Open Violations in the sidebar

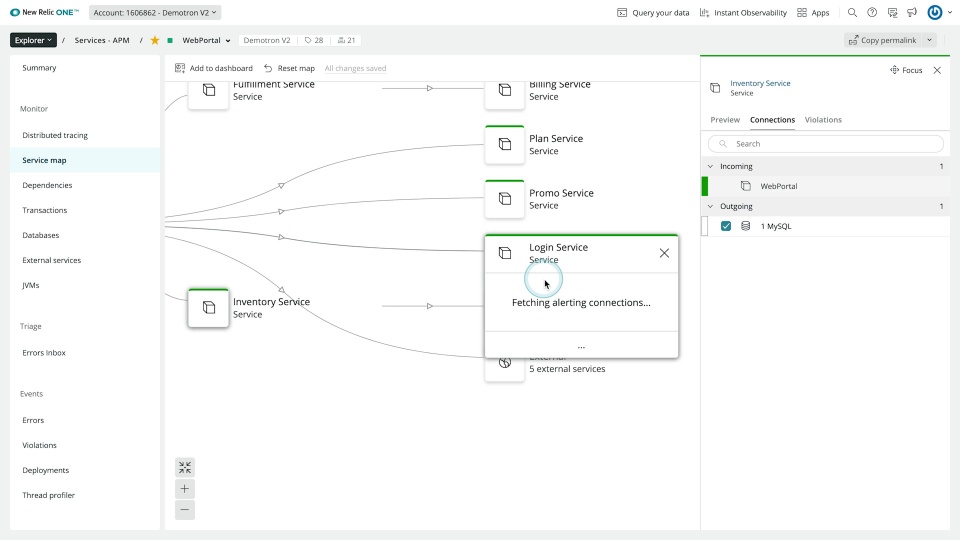39,446
